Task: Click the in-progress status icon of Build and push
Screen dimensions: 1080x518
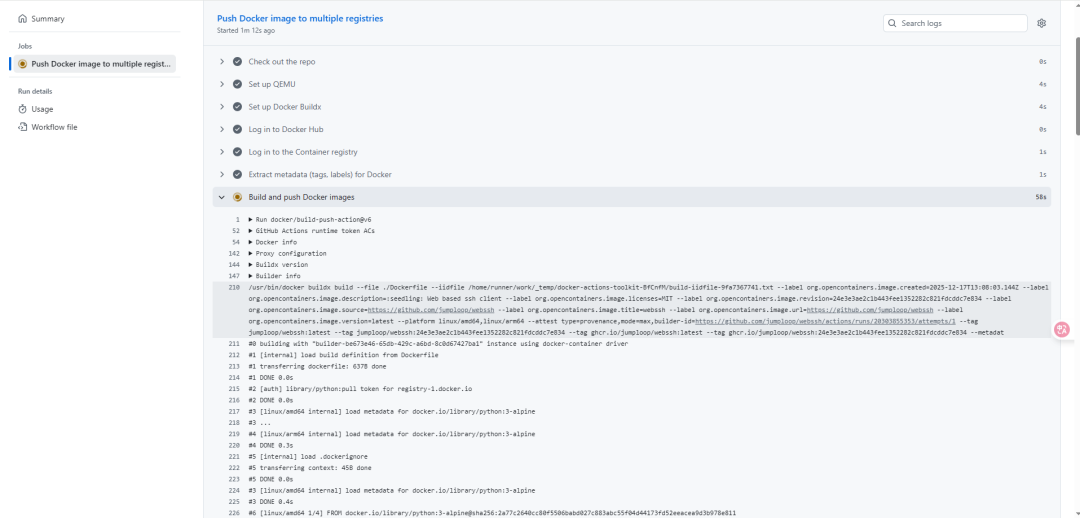Action: (237, 197)
